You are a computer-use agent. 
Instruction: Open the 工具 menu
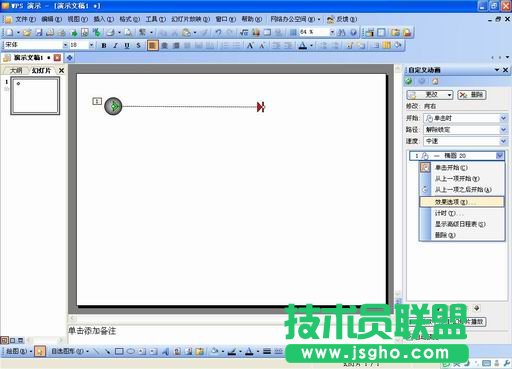coord(155,19)
